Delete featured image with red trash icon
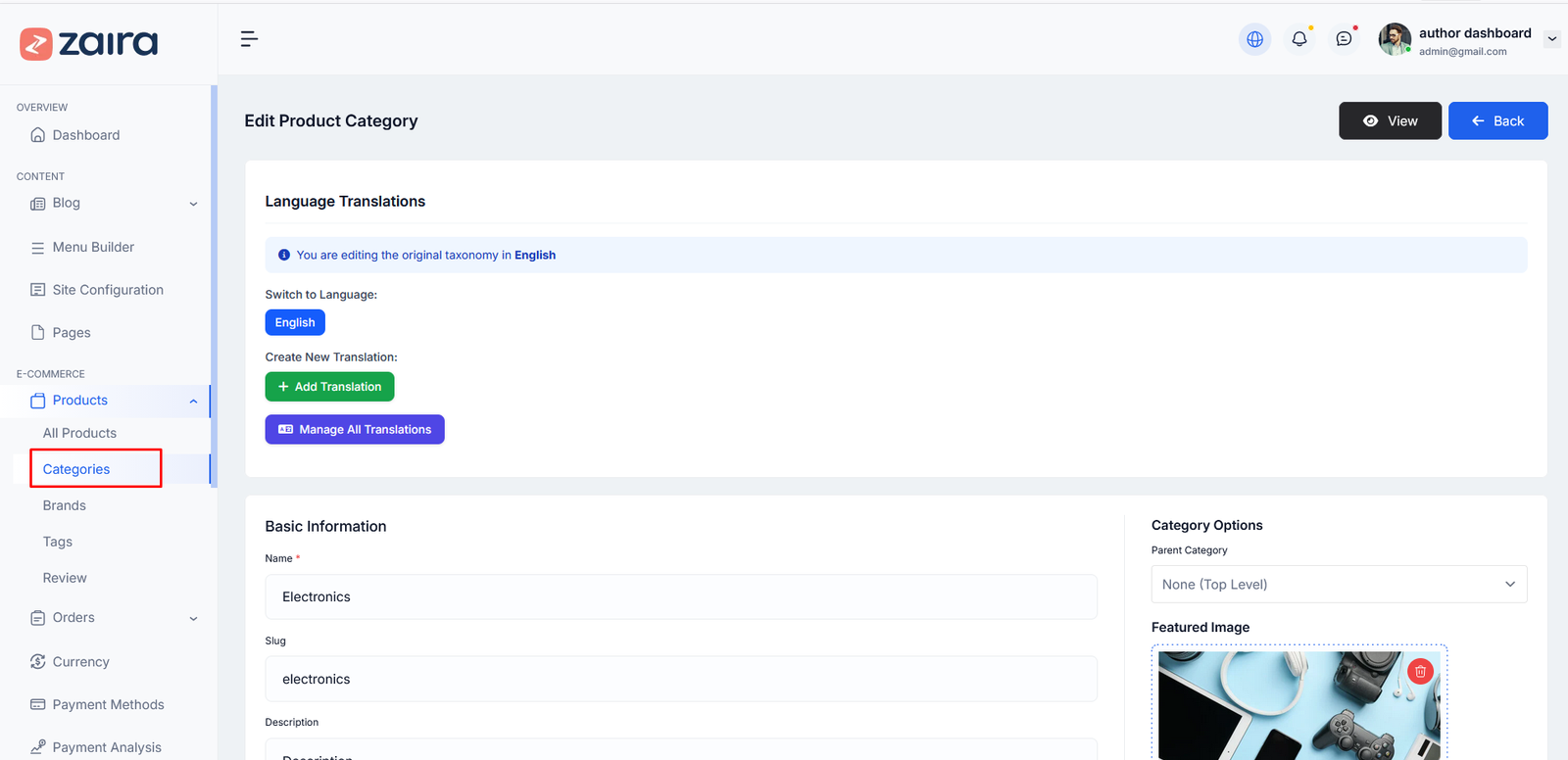 point(1420,672)
